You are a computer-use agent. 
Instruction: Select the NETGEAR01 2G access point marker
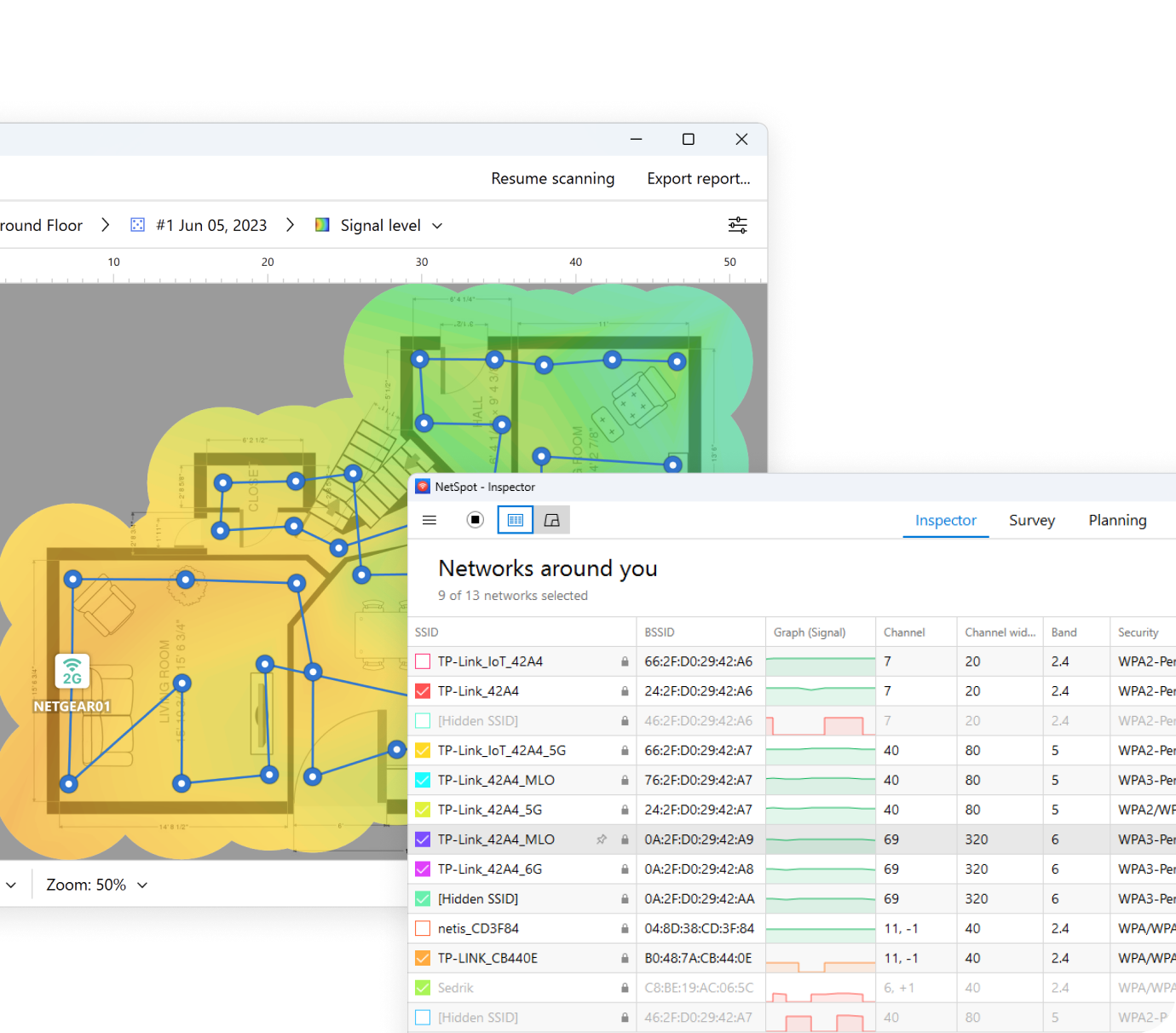click(72, 672)
